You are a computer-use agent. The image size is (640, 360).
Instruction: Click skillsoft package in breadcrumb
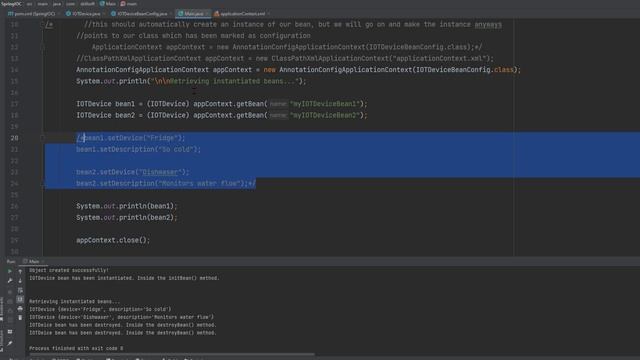coord(87,4)
